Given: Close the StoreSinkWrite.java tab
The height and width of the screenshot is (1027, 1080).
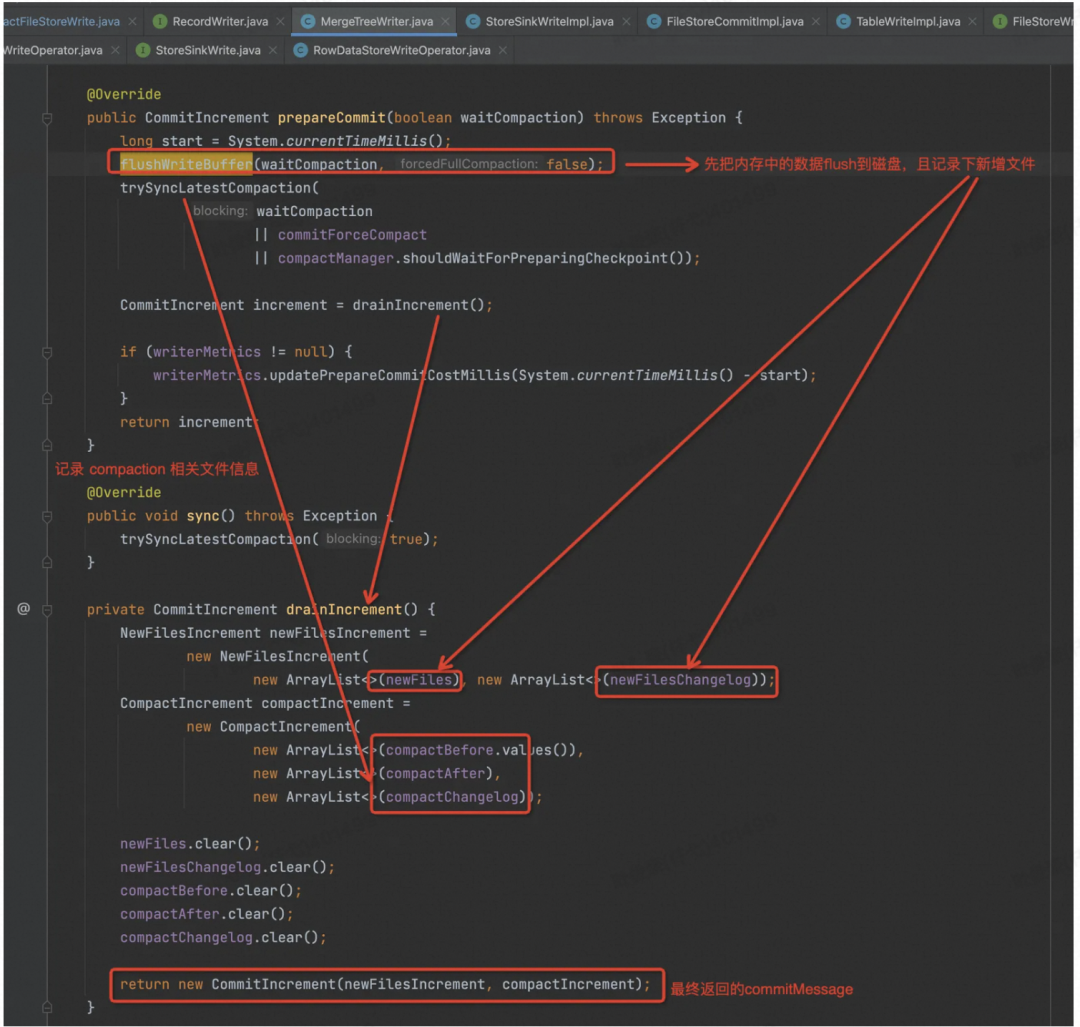Looking at the screenshot, I should point(272,50).
